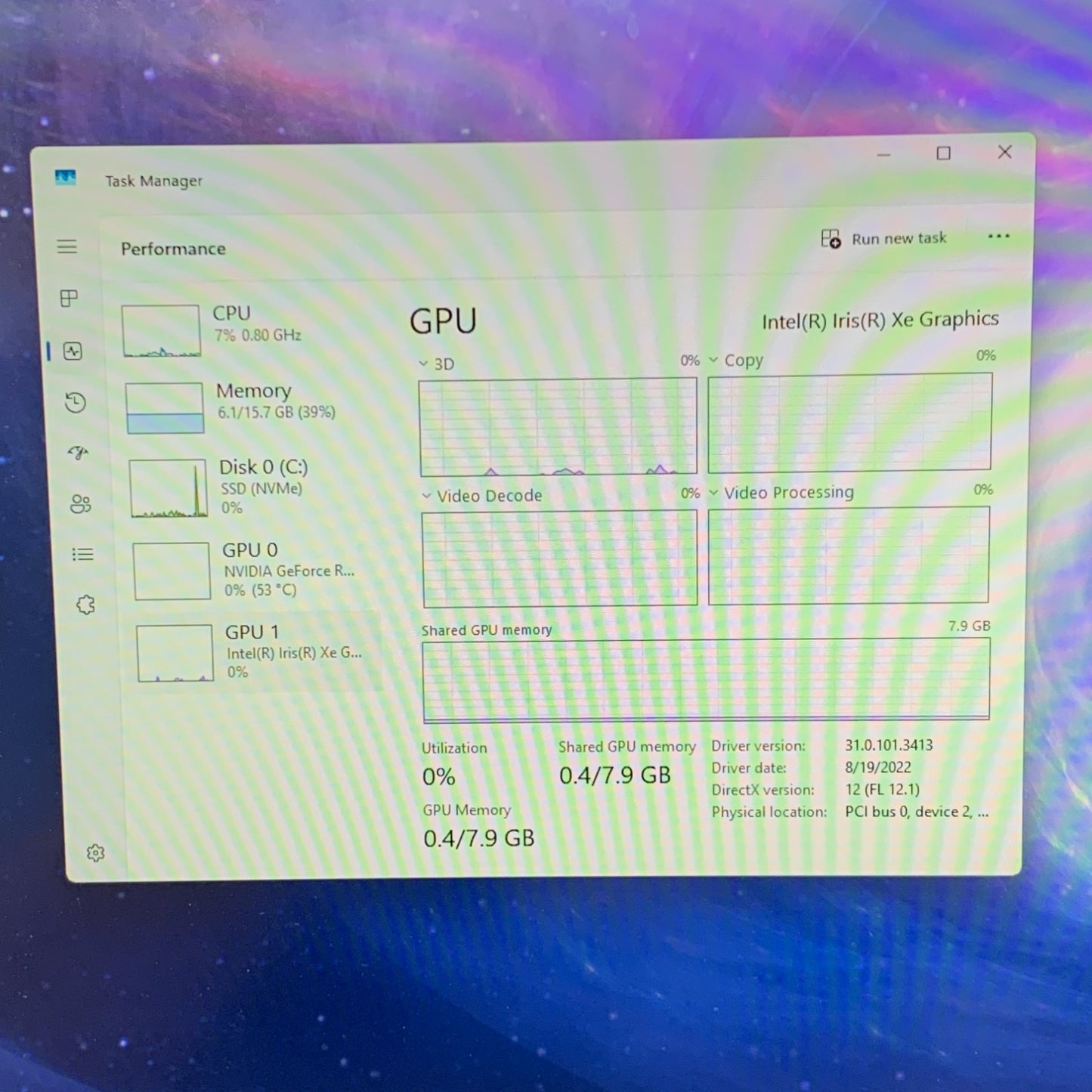Open the Task Manager navigation menu
This screenshot has width=1092, height=1092.
click(67, 247)
